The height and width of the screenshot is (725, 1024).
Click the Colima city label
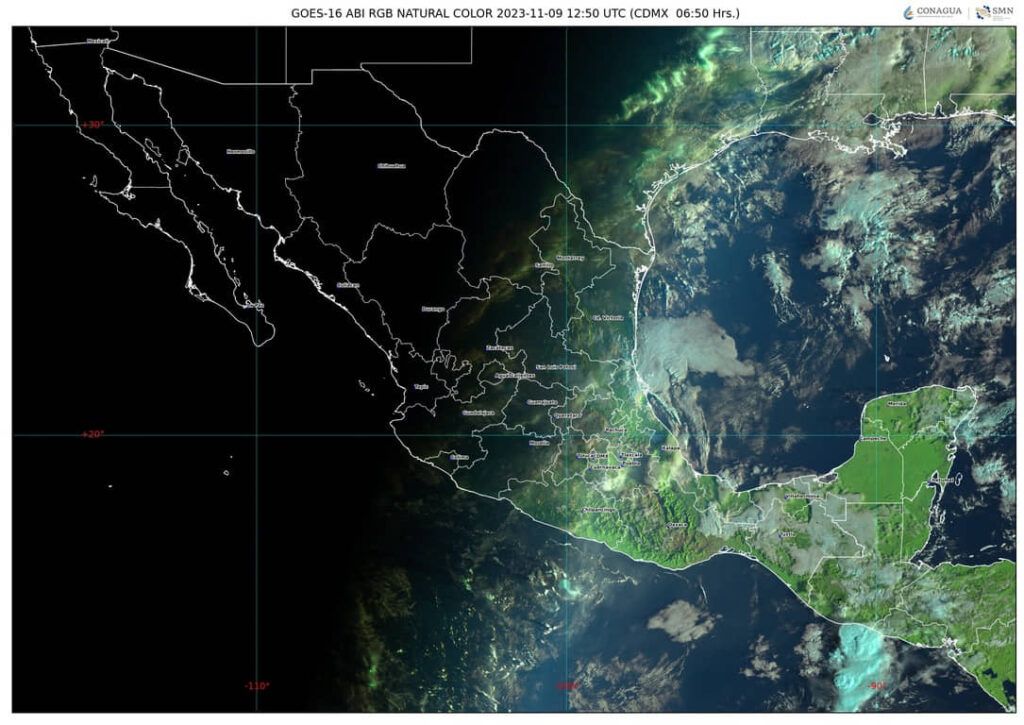click(x=459, y=457)
